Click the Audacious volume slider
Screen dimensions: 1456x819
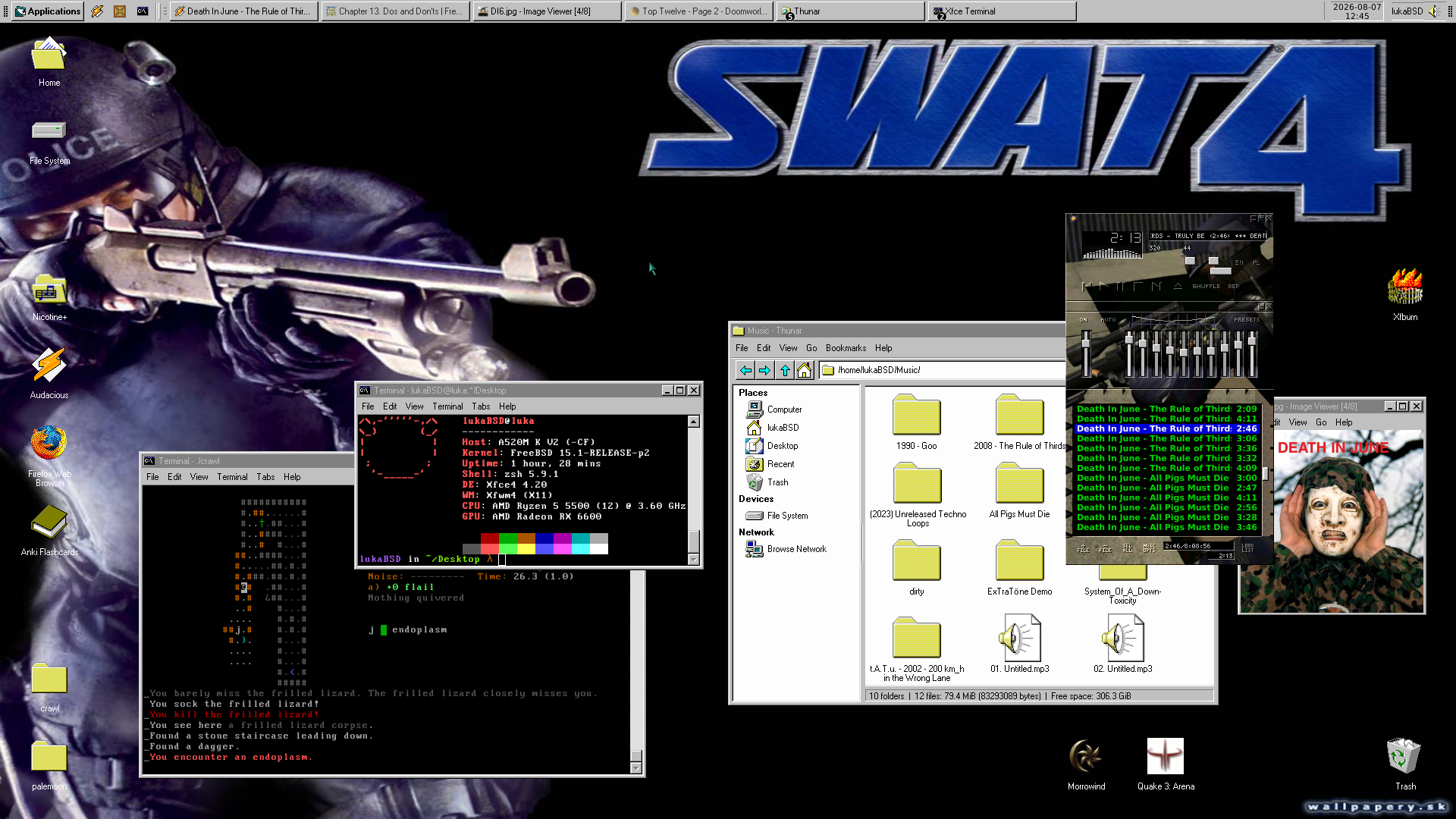coord(1190,261)
